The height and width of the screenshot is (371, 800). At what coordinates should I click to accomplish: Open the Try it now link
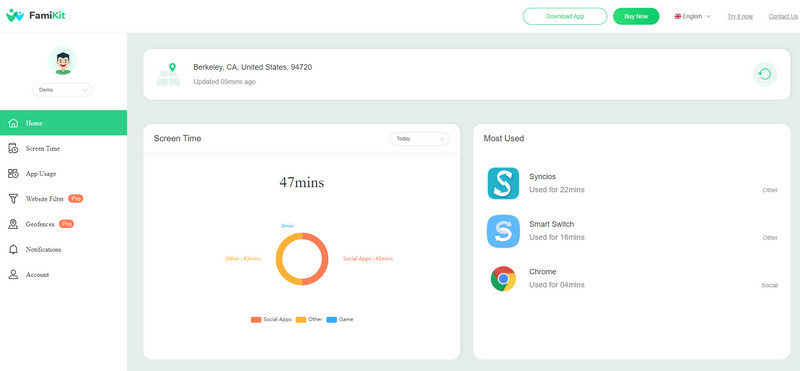tap(740, 16)
